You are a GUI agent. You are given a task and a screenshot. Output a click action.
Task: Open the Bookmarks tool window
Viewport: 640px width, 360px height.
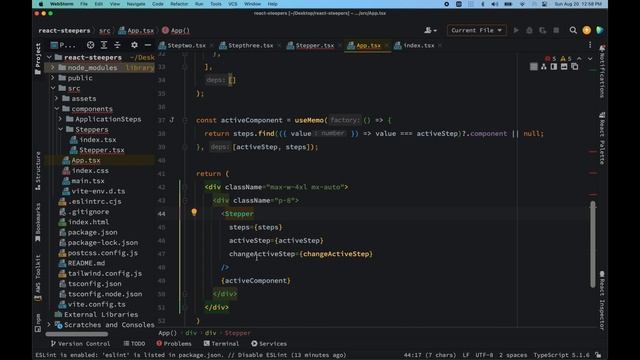[x=38, y=222]
